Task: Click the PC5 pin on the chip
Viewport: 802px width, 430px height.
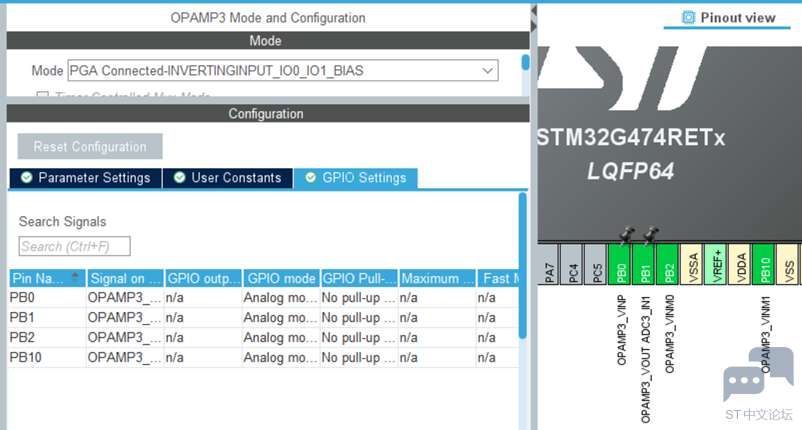Action: [x=596, y=264]
